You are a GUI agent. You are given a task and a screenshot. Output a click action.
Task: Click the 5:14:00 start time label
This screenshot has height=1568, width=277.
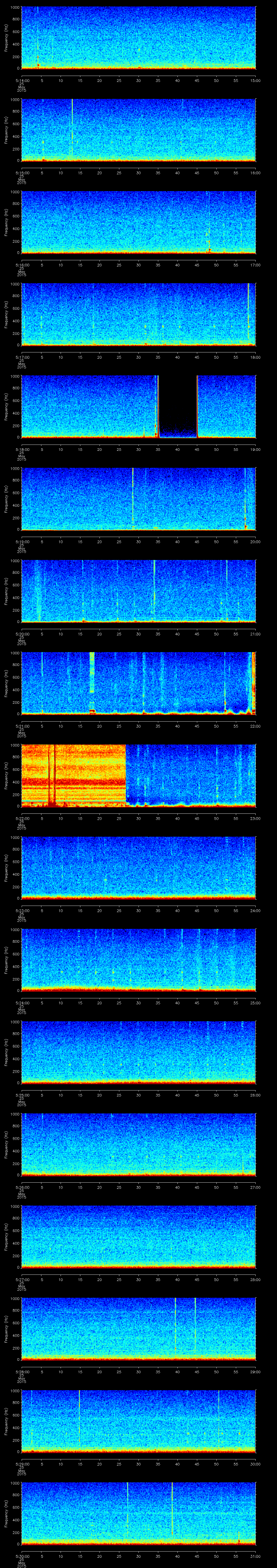click(21, 80)
